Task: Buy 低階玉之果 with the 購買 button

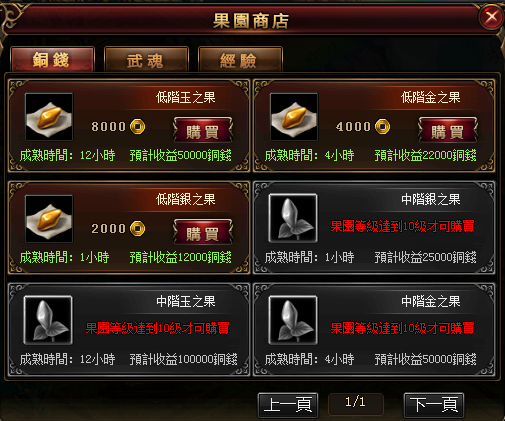Action: coord(203,129)
